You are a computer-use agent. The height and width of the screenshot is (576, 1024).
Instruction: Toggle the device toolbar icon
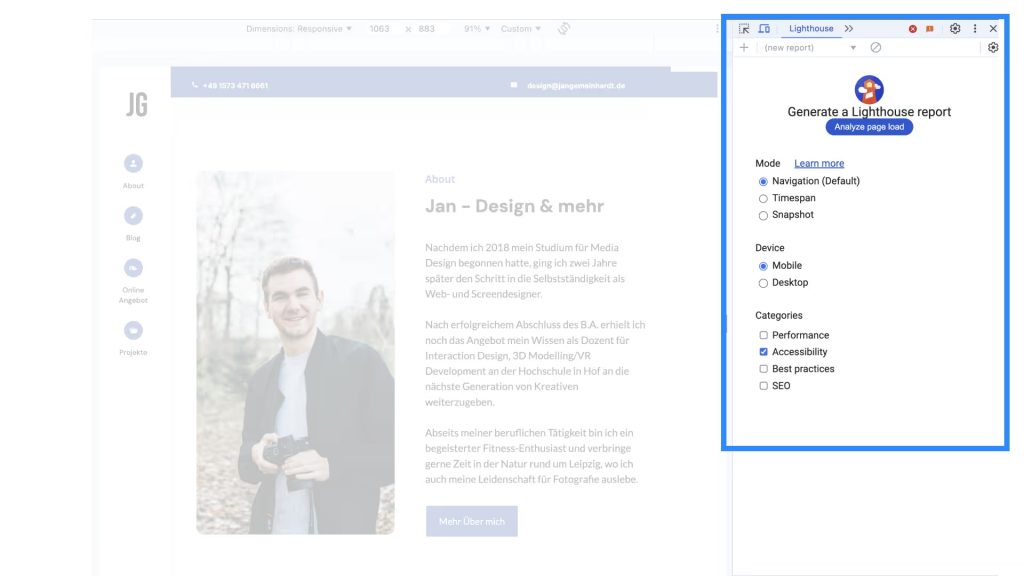[x=764, y=29]
